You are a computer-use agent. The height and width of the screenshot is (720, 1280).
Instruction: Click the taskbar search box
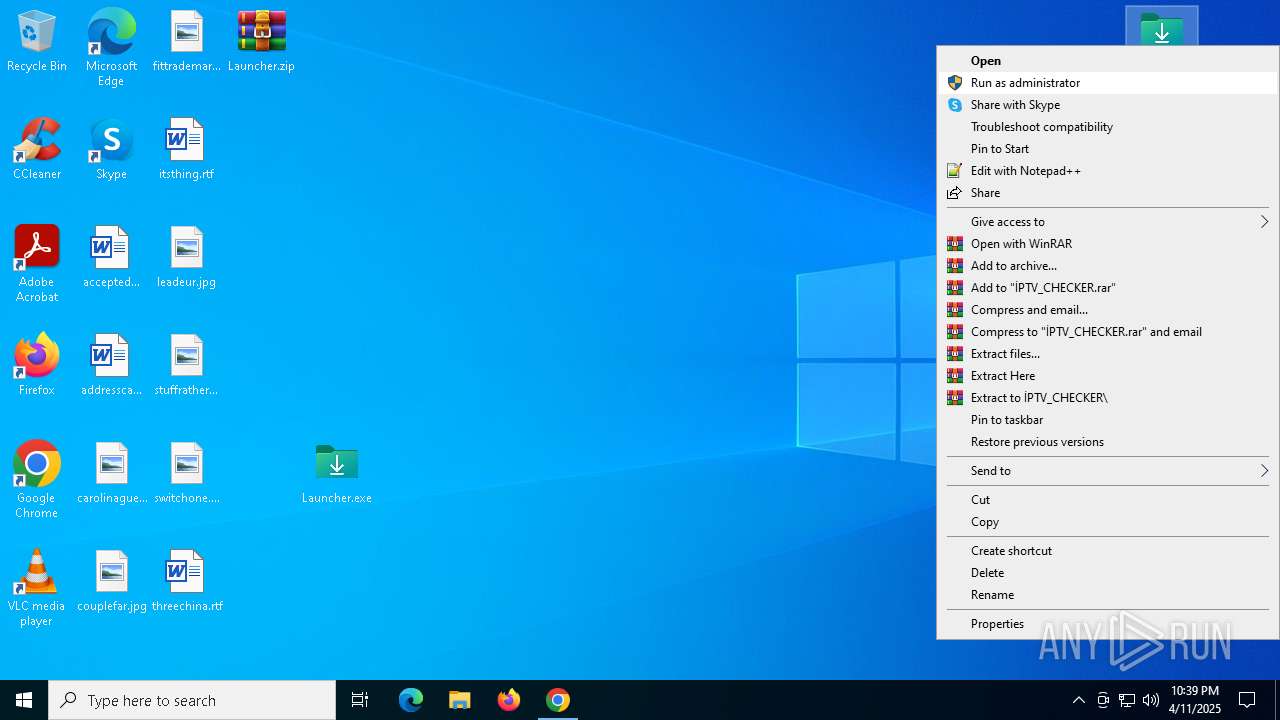[192, 700]
